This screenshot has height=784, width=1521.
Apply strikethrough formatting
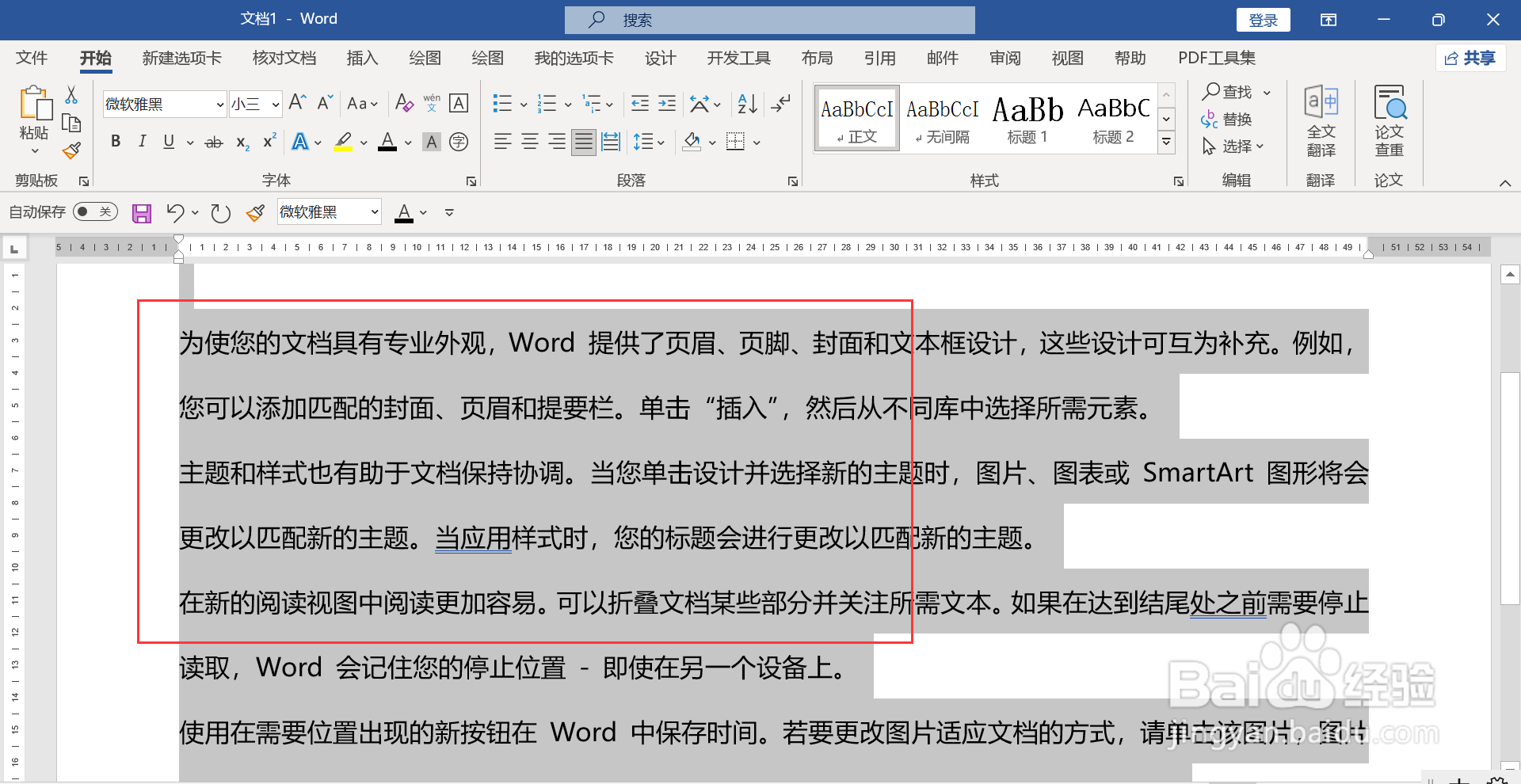[x=214, y=143]
